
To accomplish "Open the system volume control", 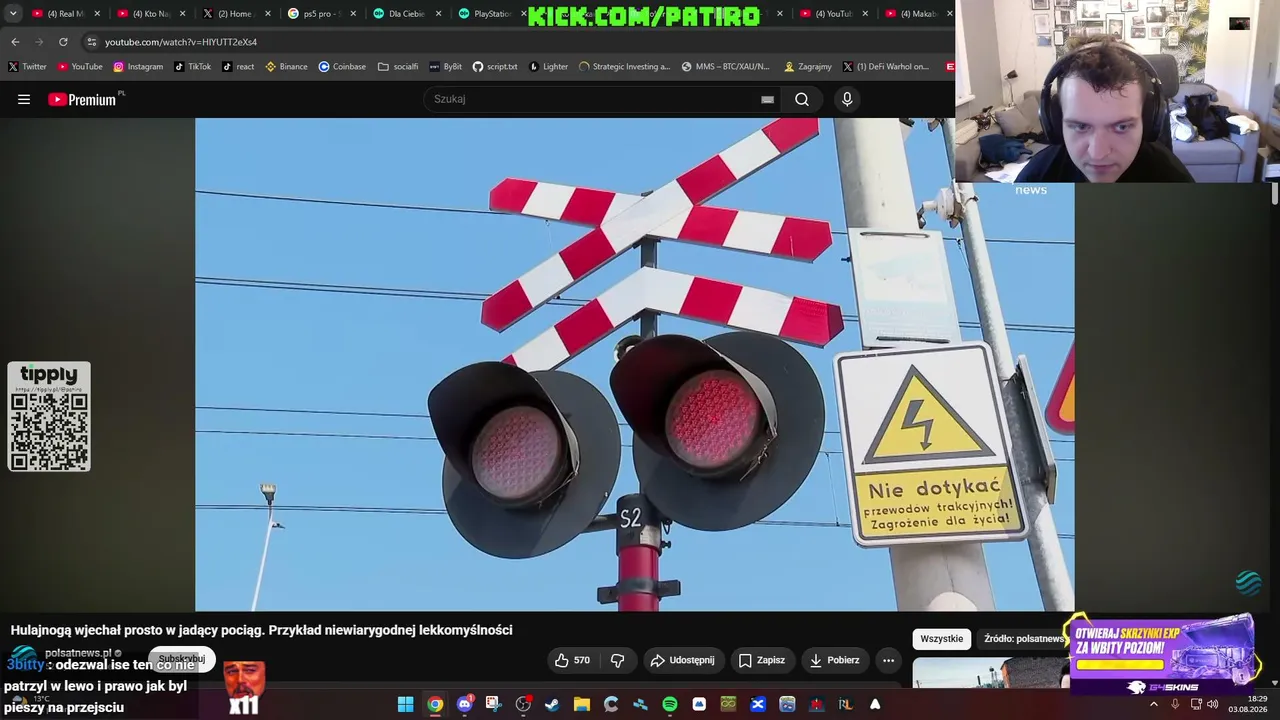I will click(x=1213, y=704).
